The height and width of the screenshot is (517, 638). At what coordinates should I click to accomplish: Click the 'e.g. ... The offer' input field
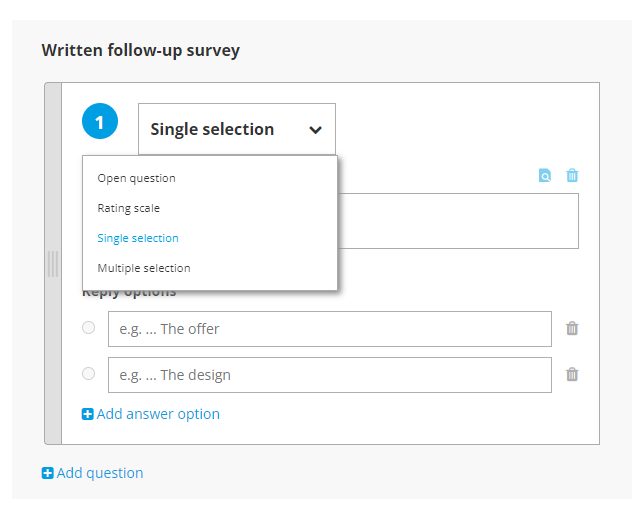point(330,329)
